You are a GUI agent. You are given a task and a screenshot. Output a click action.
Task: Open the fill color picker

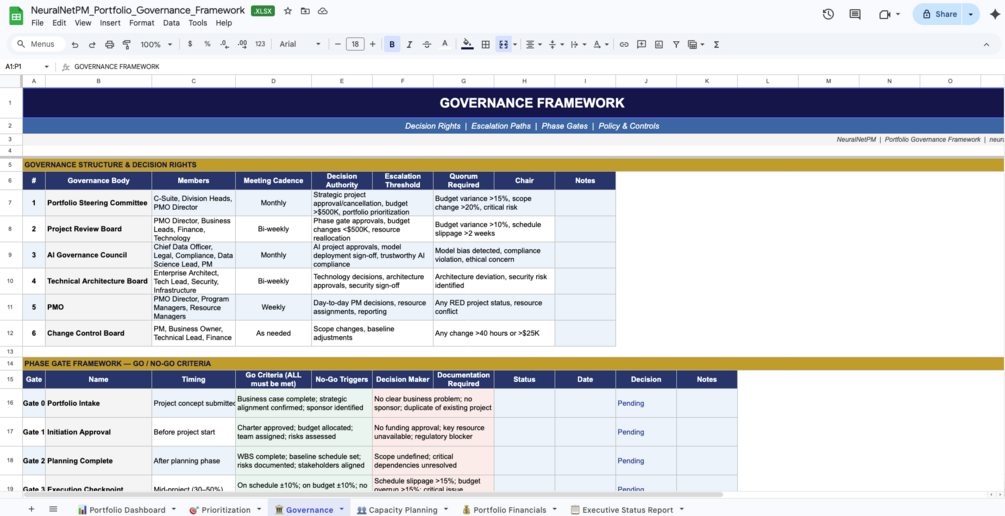467,45
